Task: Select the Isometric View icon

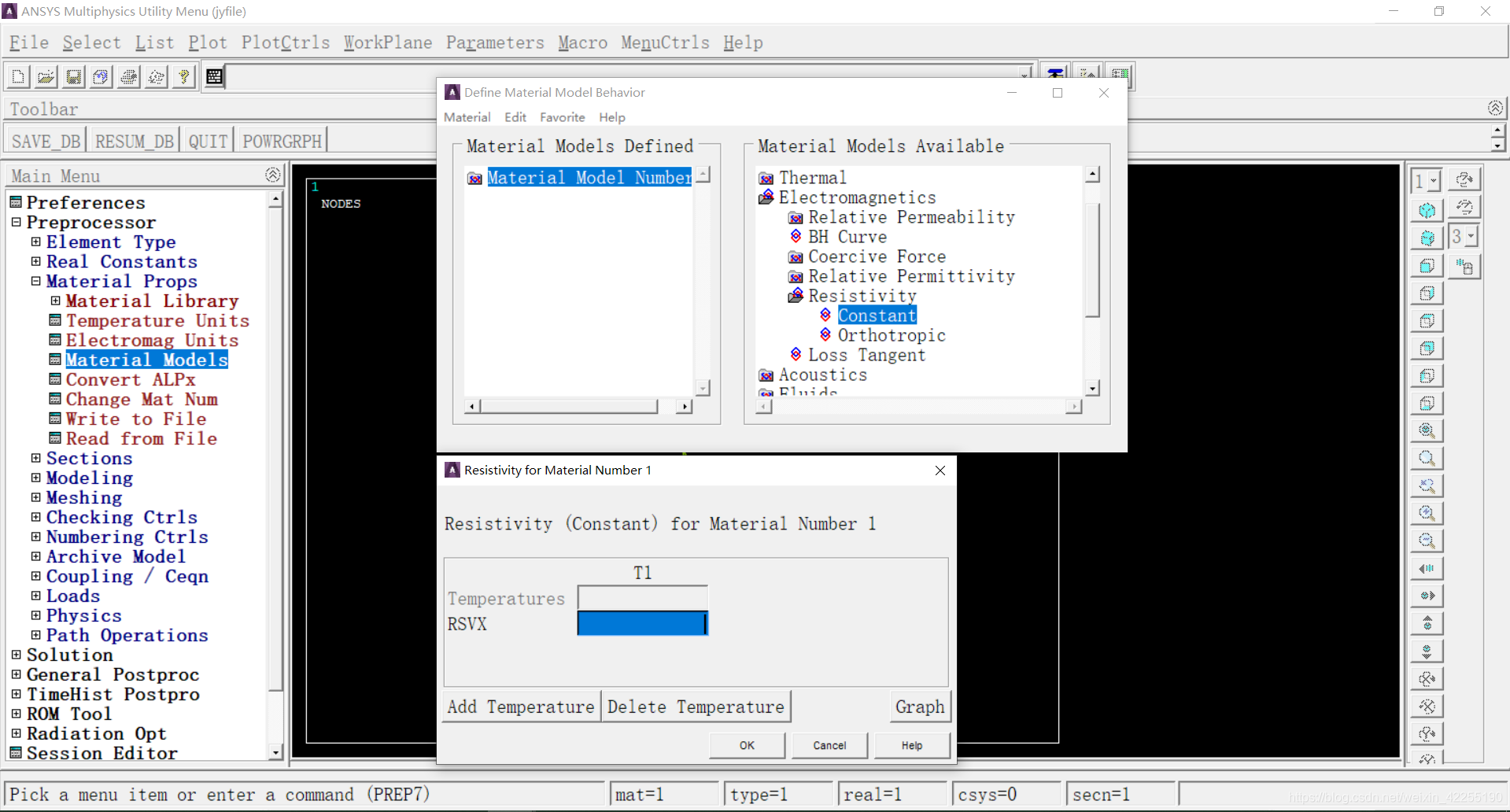Action: point(1427,210)
